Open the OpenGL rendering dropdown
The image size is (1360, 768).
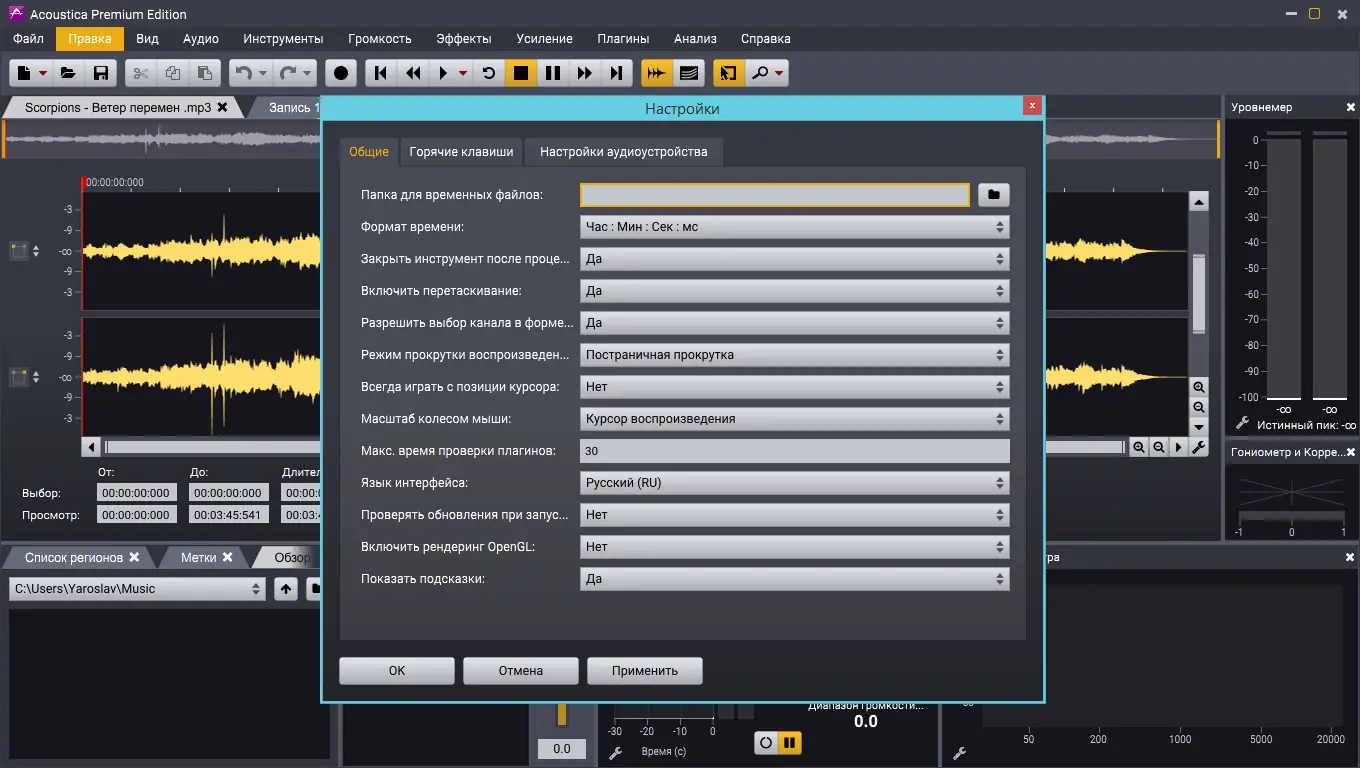(x=794, y=547)
